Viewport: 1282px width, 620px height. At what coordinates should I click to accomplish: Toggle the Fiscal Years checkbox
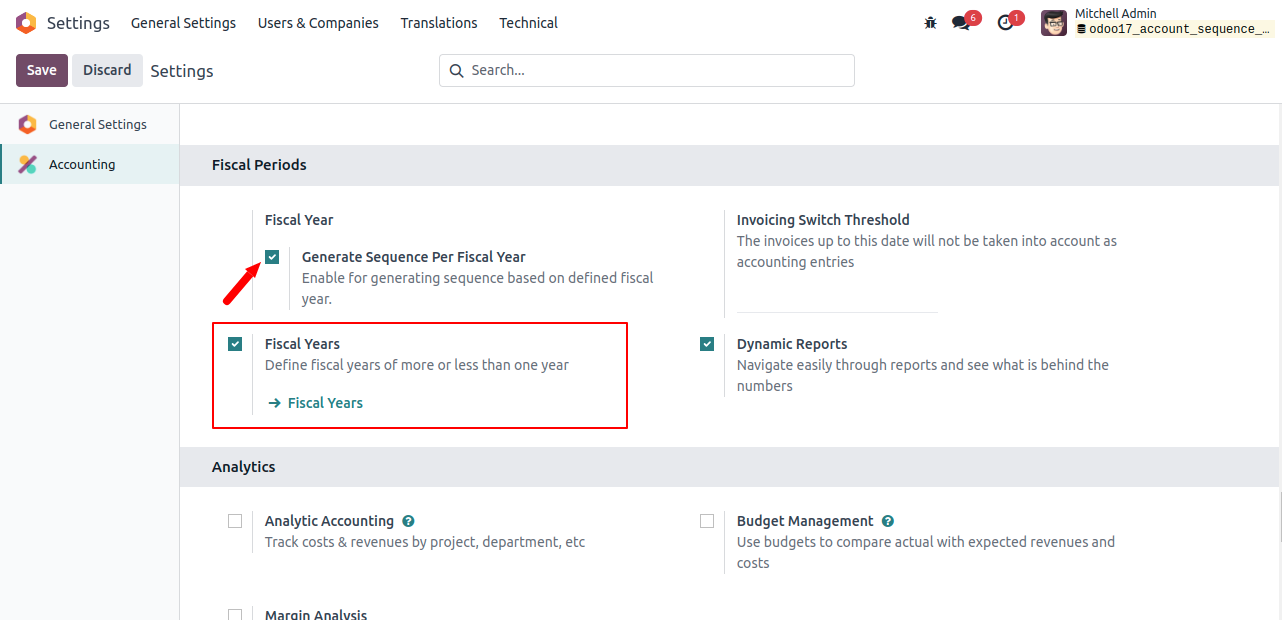[x=235, y=344]
